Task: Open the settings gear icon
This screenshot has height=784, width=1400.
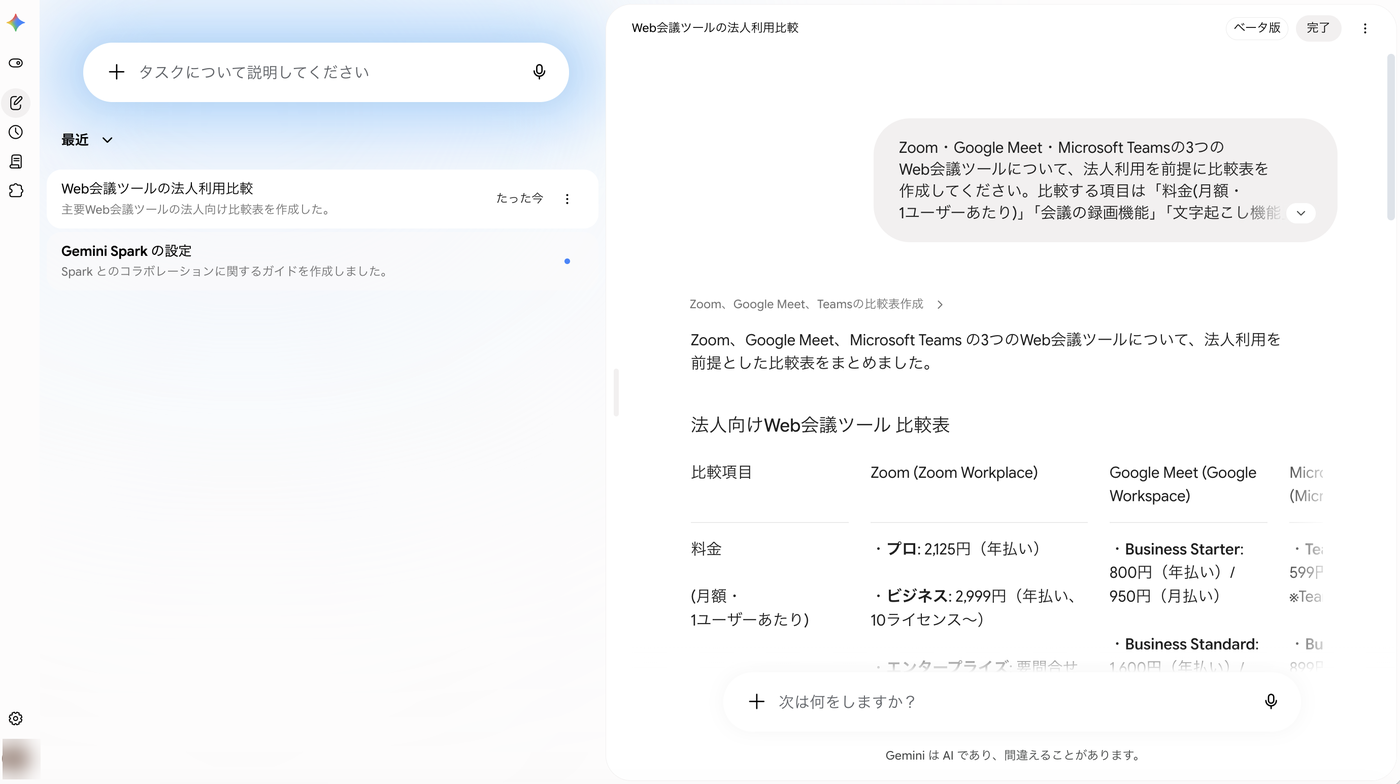Action: [x=16, y=719]
